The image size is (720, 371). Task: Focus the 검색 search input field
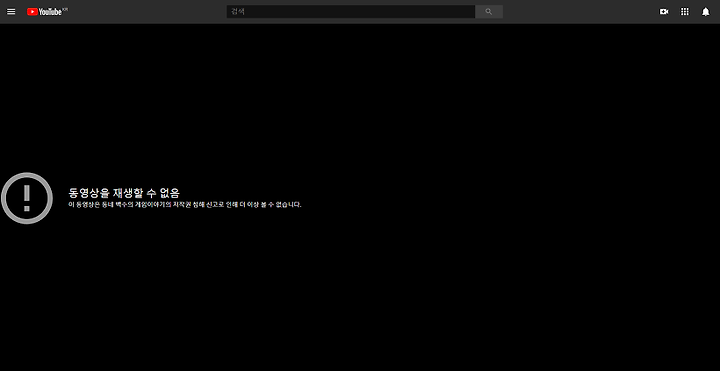pos(351,11)
